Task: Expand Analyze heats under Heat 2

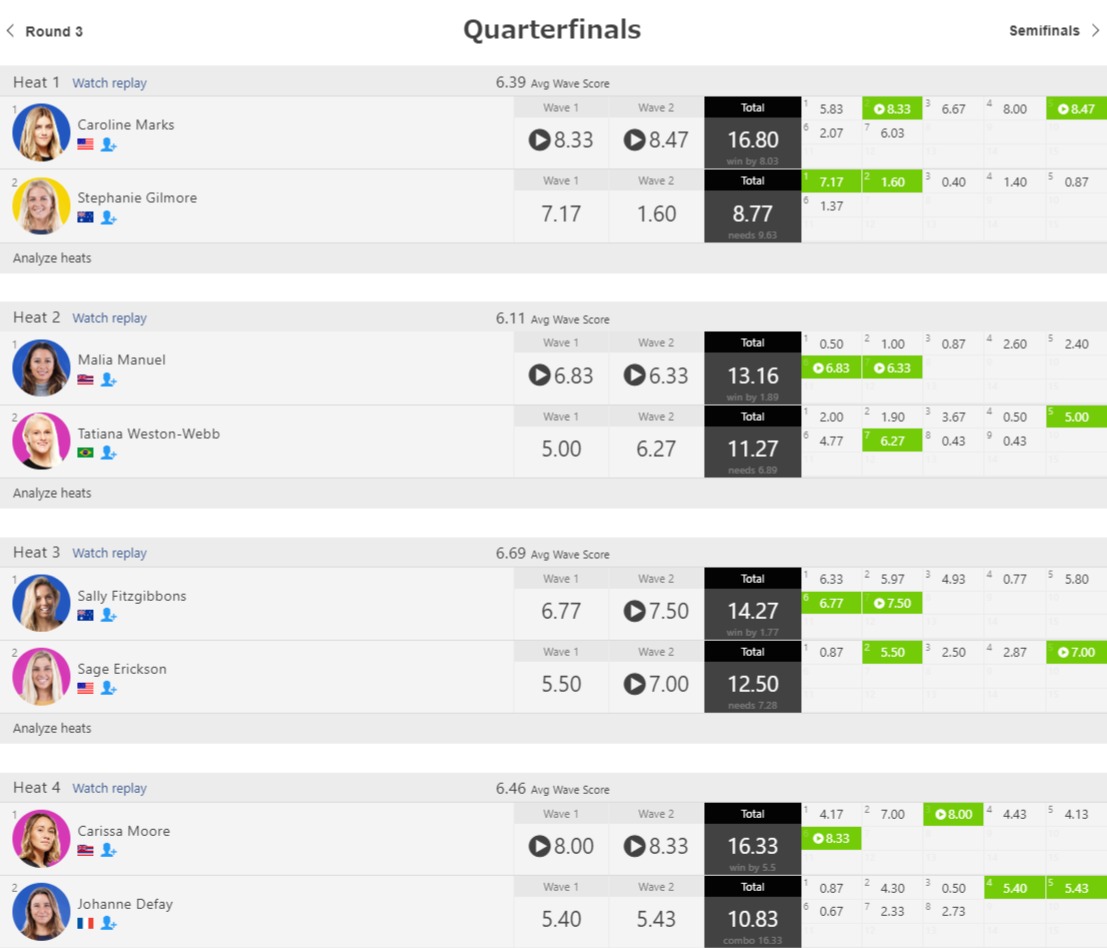Action: (52, 493)
